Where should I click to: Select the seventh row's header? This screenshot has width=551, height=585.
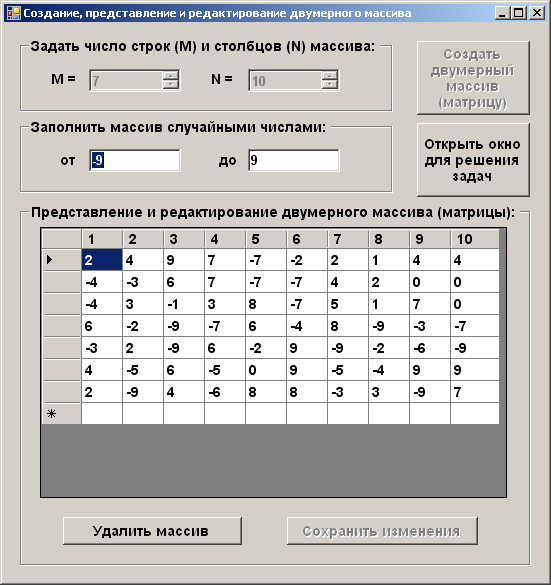tap(62, 392)
